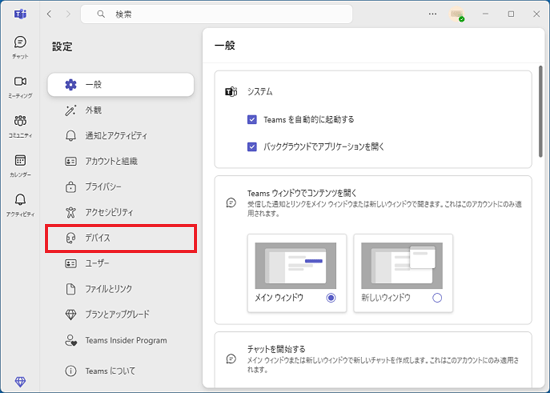The image size is (550, 393).
Task: Click the info icon beside Teams について
Action: (71, 371)
